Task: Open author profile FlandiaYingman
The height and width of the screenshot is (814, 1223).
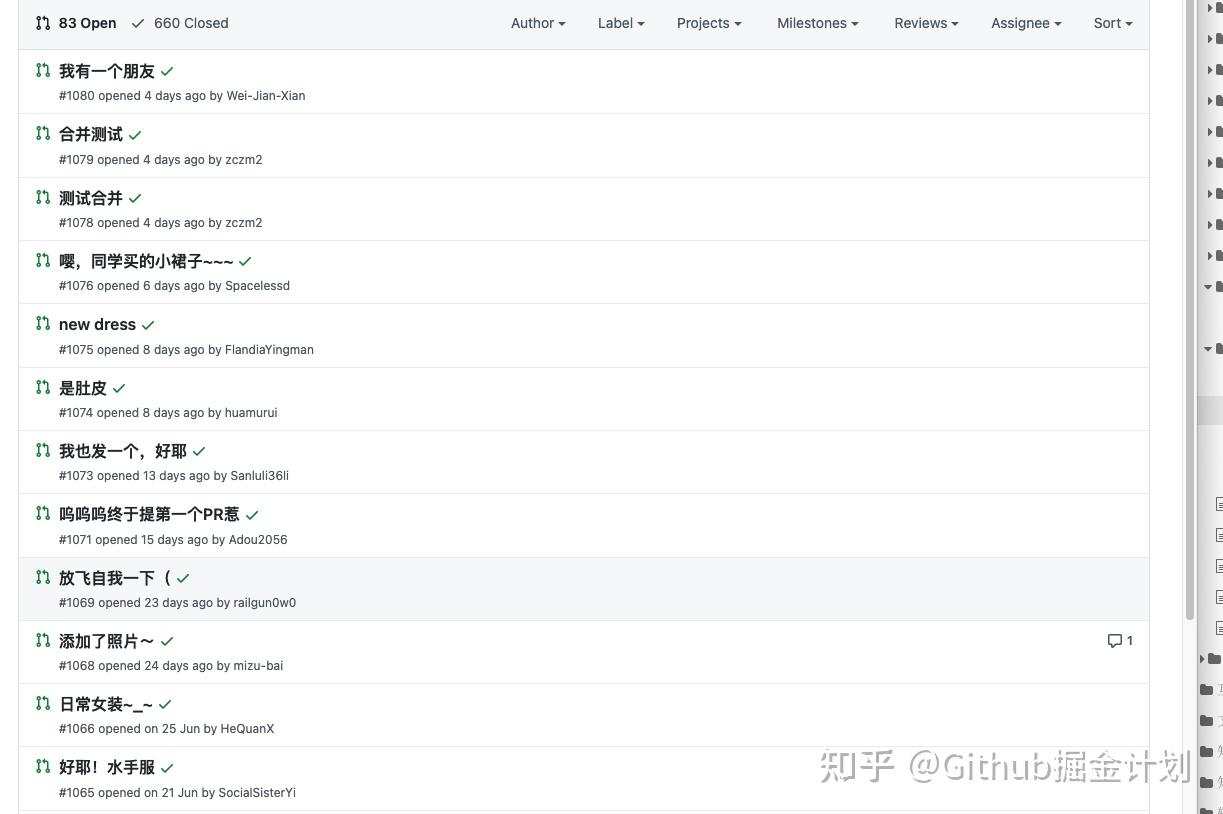Action: [x=269, y=349]
